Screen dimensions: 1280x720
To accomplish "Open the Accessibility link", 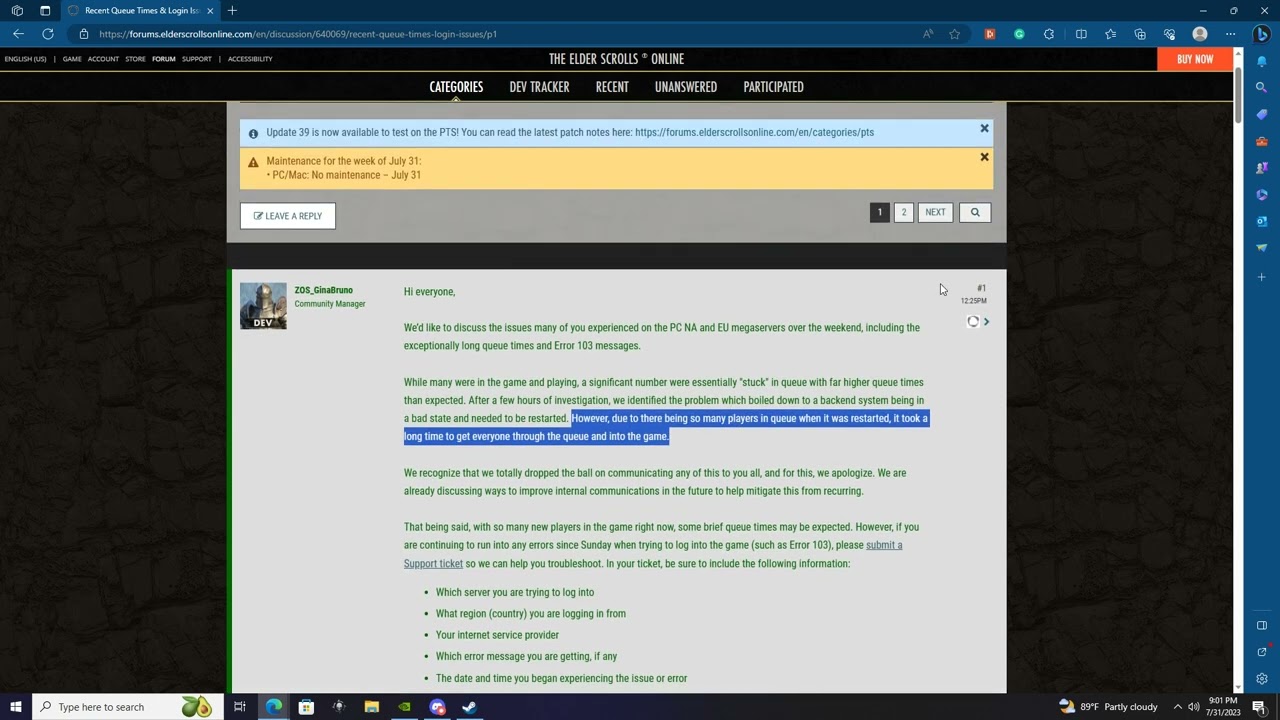I will click(x=250, y=59).
